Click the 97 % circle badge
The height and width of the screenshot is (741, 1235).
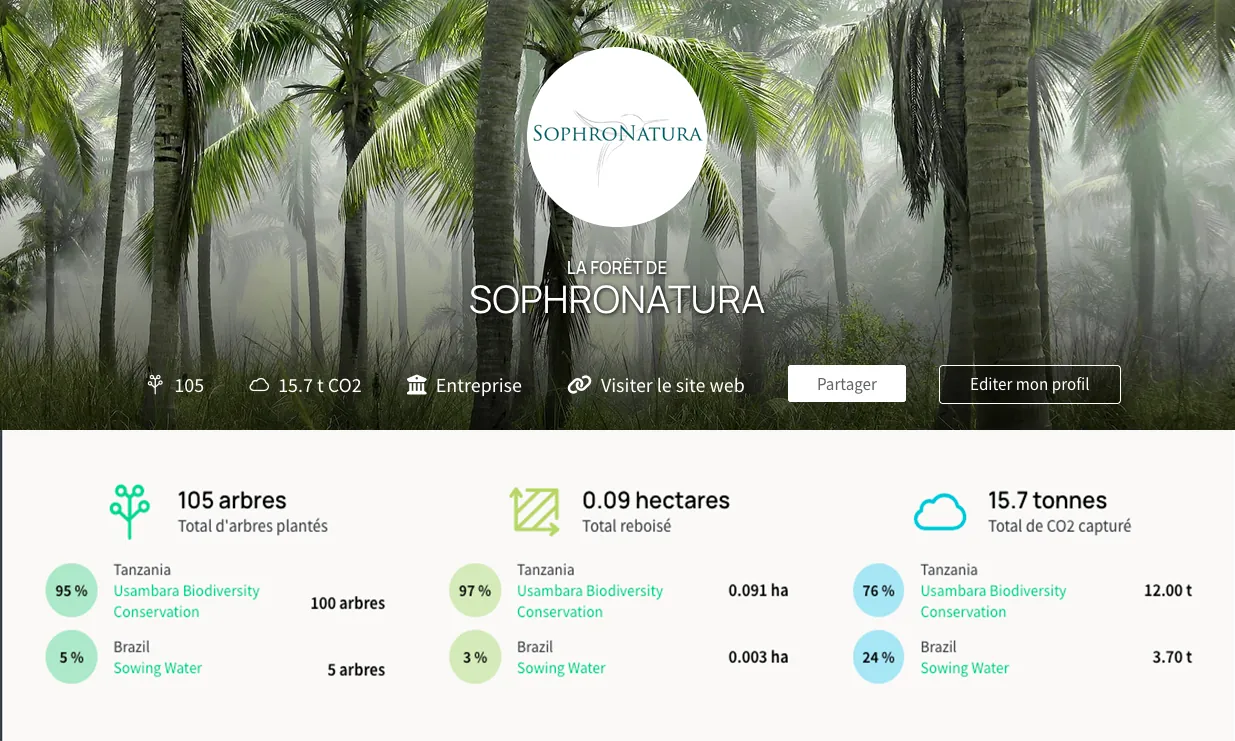pos(475,591)
